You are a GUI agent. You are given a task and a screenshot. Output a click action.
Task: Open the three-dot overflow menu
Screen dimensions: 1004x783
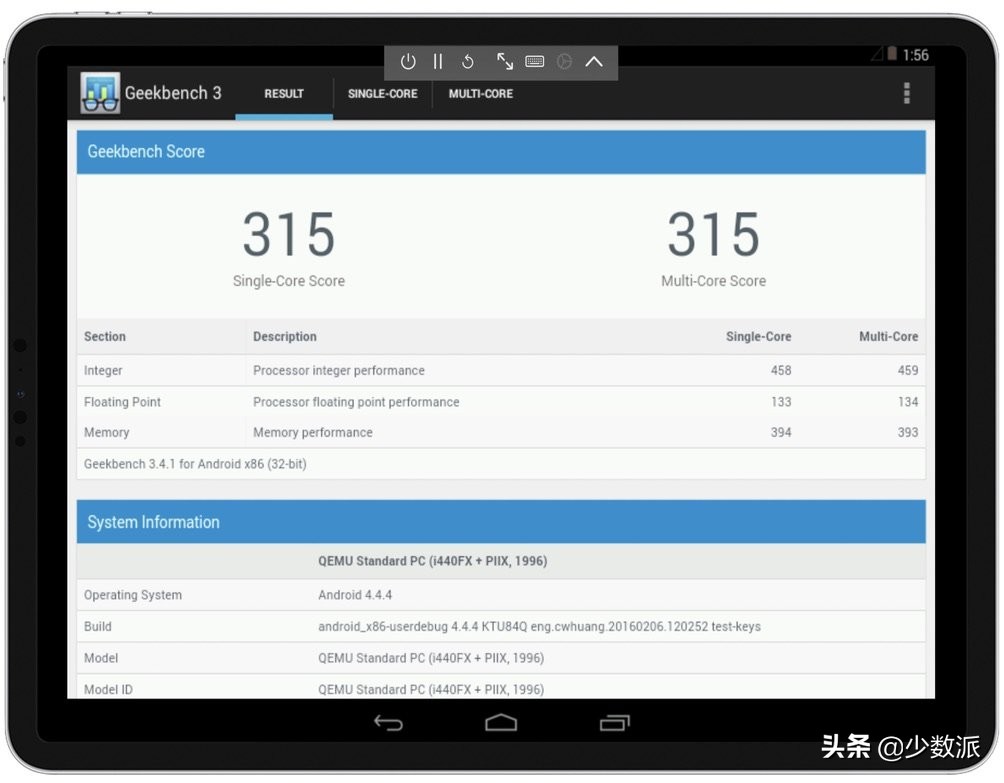click(907, 93)
